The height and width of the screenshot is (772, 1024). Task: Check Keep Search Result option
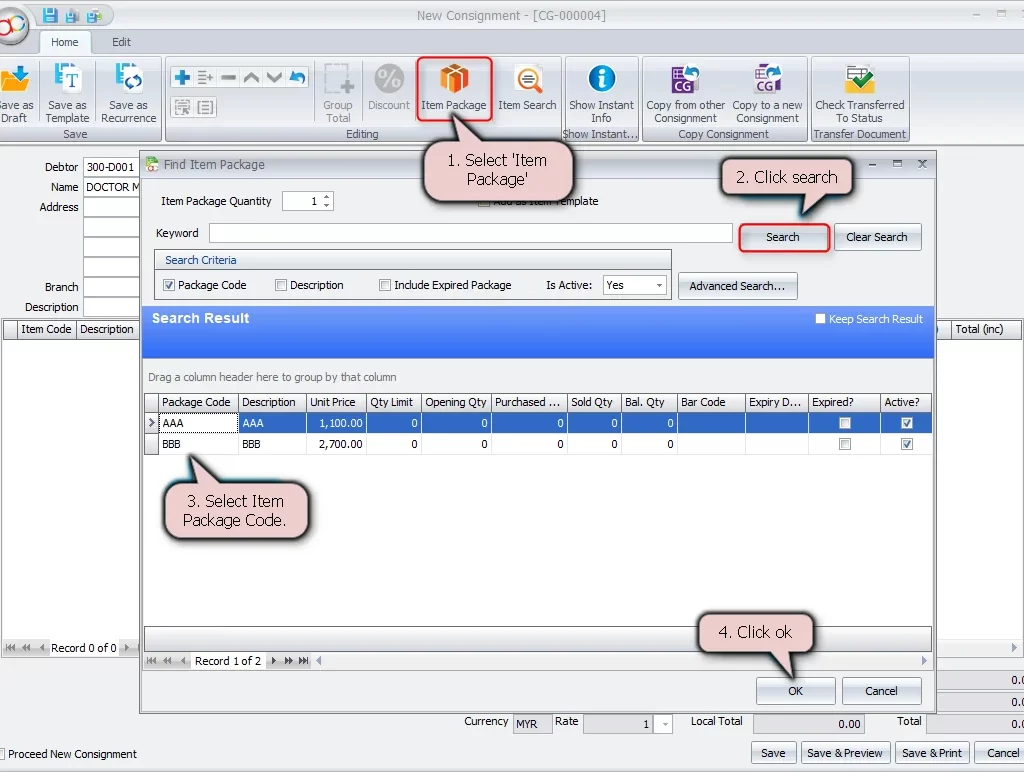pyautogui.click(x=820, y=319)
